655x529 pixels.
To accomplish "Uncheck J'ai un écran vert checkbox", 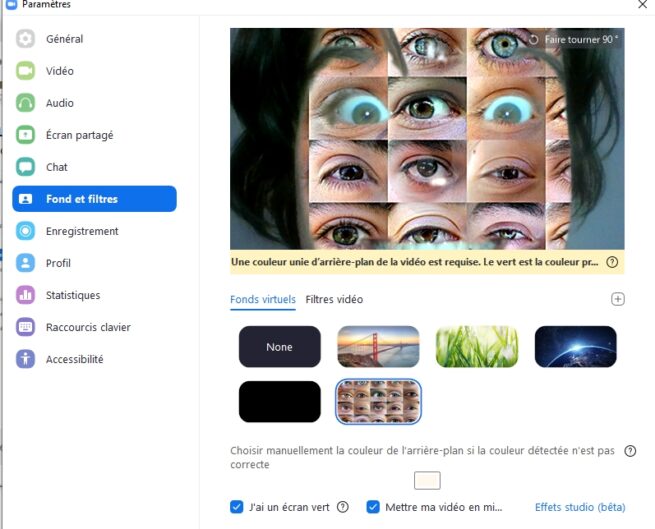I will pos(236,507).
